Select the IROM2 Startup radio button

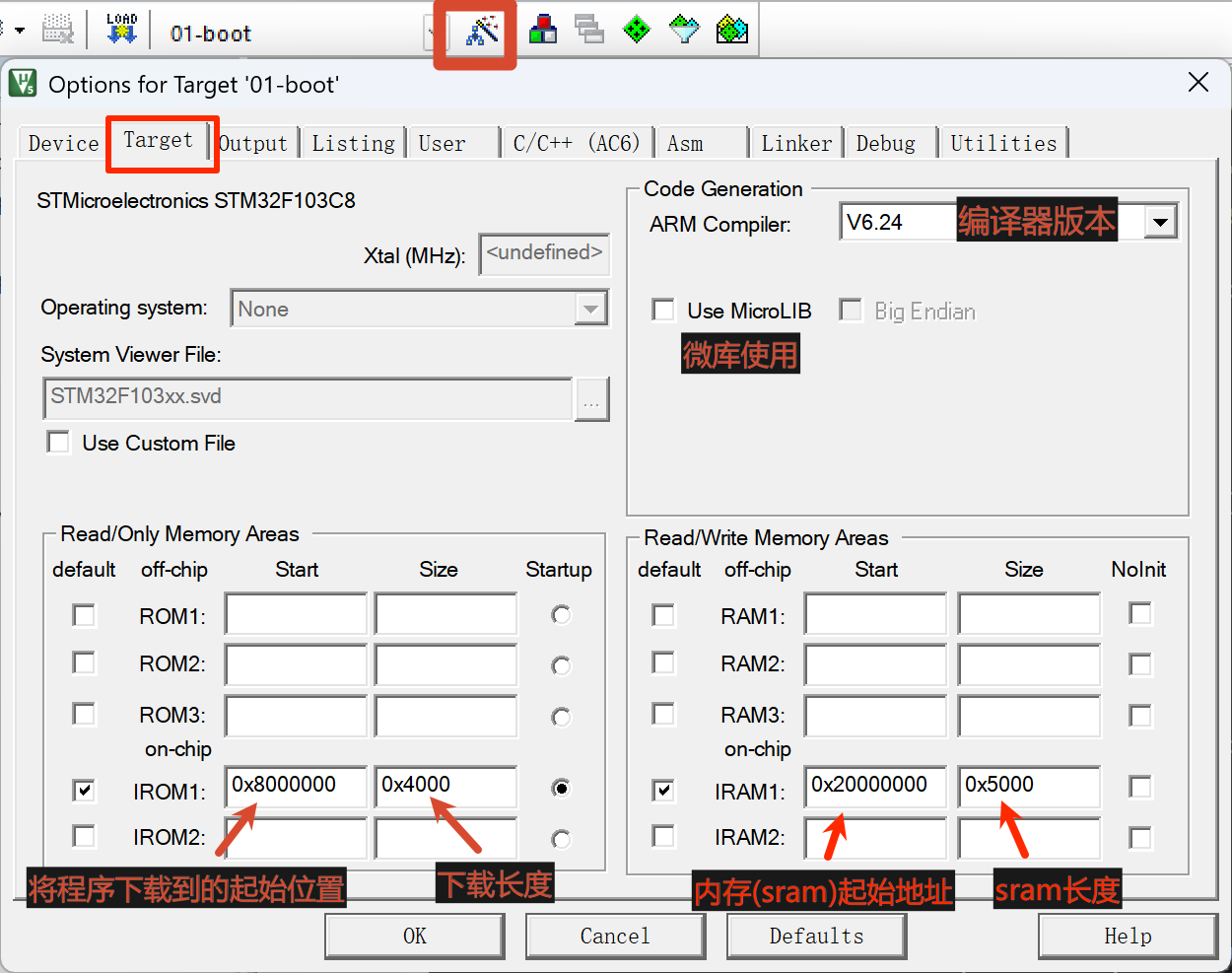click(561, 839)
